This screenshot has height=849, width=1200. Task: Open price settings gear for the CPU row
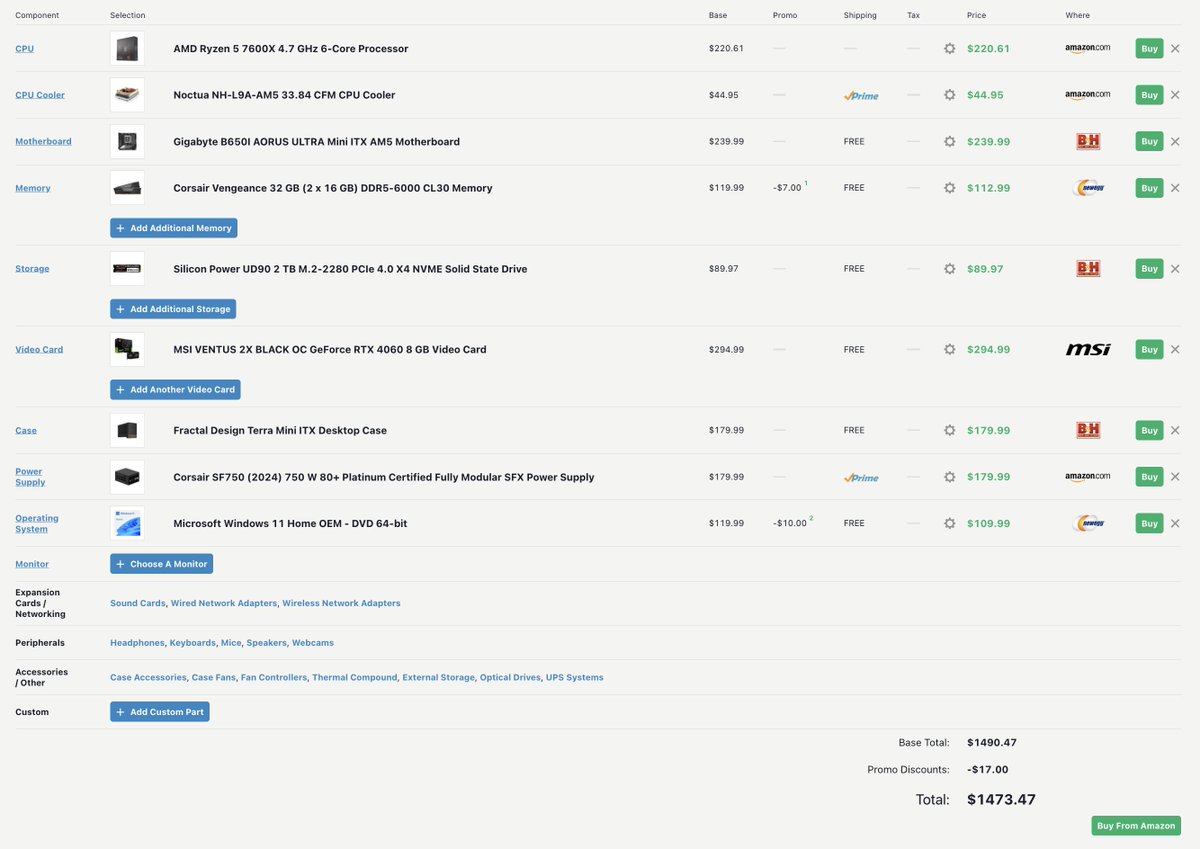[x=949, y=48]
